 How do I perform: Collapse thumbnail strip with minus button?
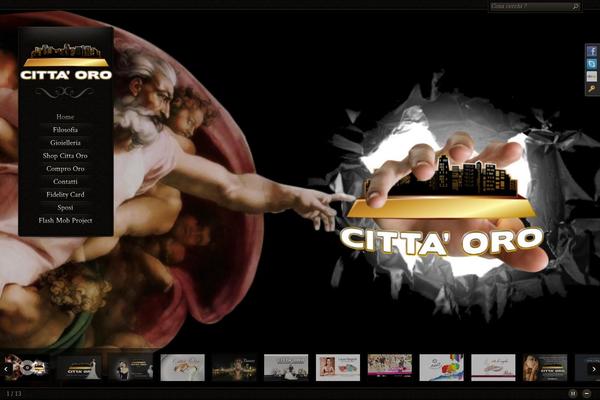pyautogui.click(x=587, y=393)
